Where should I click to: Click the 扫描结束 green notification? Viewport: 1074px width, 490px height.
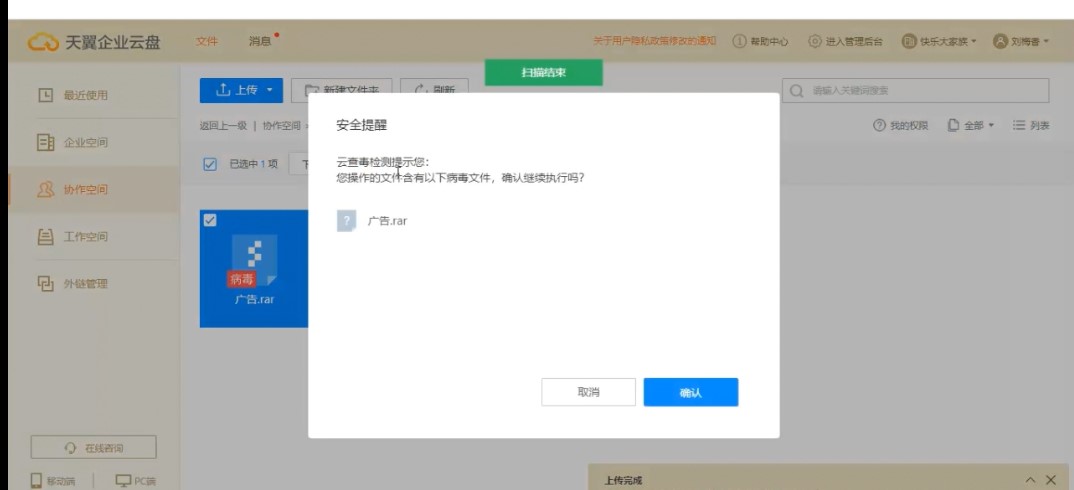[x=544, y=73]
